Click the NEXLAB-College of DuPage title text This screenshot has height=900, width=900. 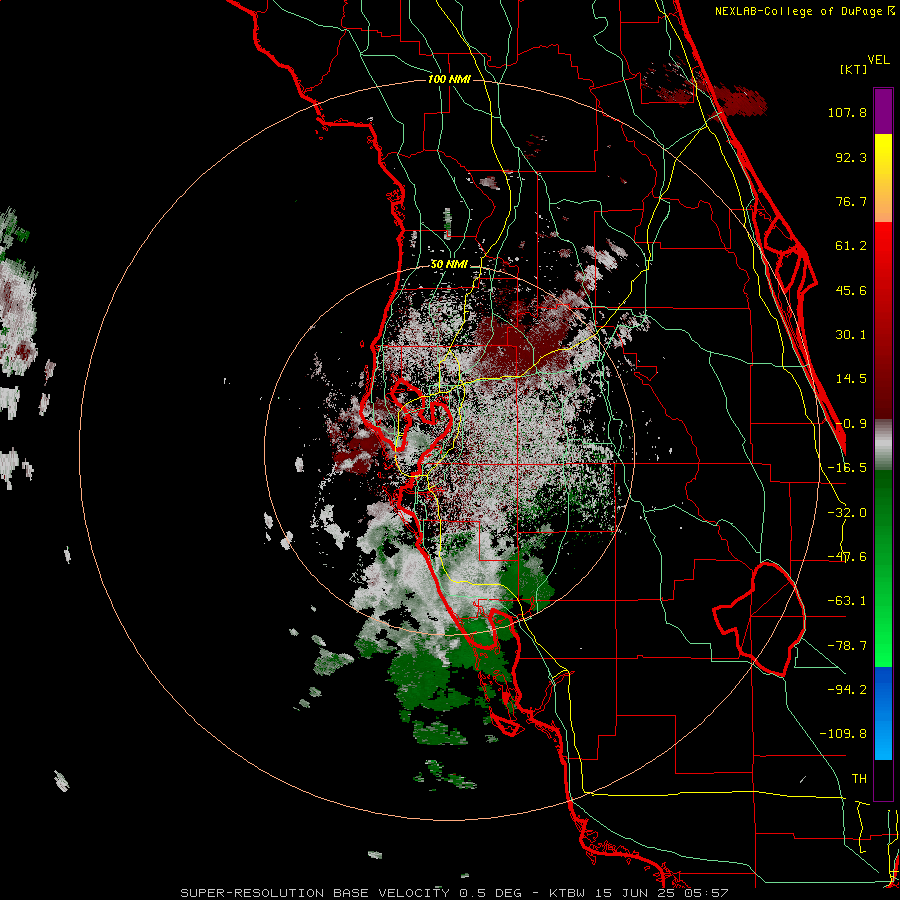click(804, 11)
